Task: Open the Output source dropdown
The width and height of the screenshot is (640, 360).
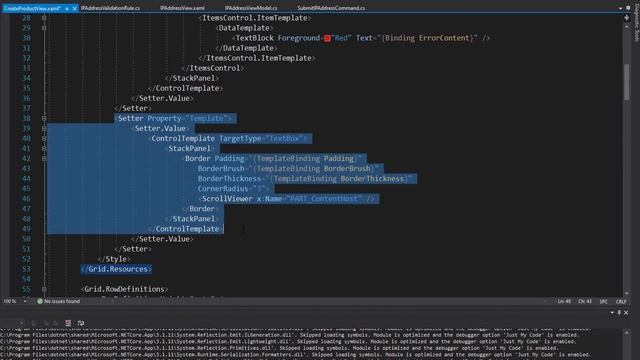Action: coord(21,323)
